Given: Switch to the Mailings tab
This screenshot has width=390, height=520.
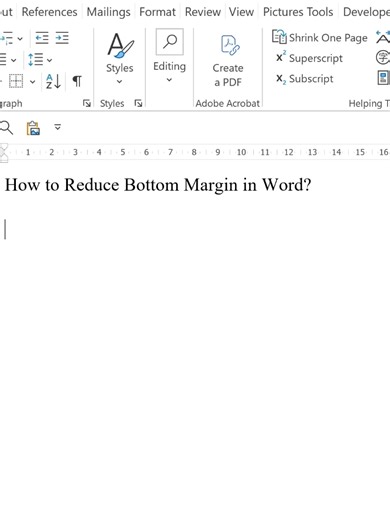Looking at the screenshot, I should tap(108, 12).
